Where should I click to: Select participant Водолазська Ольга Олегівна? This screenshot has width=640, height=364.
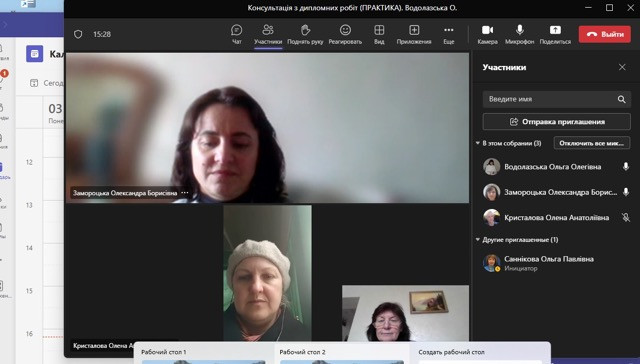pyautogui.click(x=557, y=166)
